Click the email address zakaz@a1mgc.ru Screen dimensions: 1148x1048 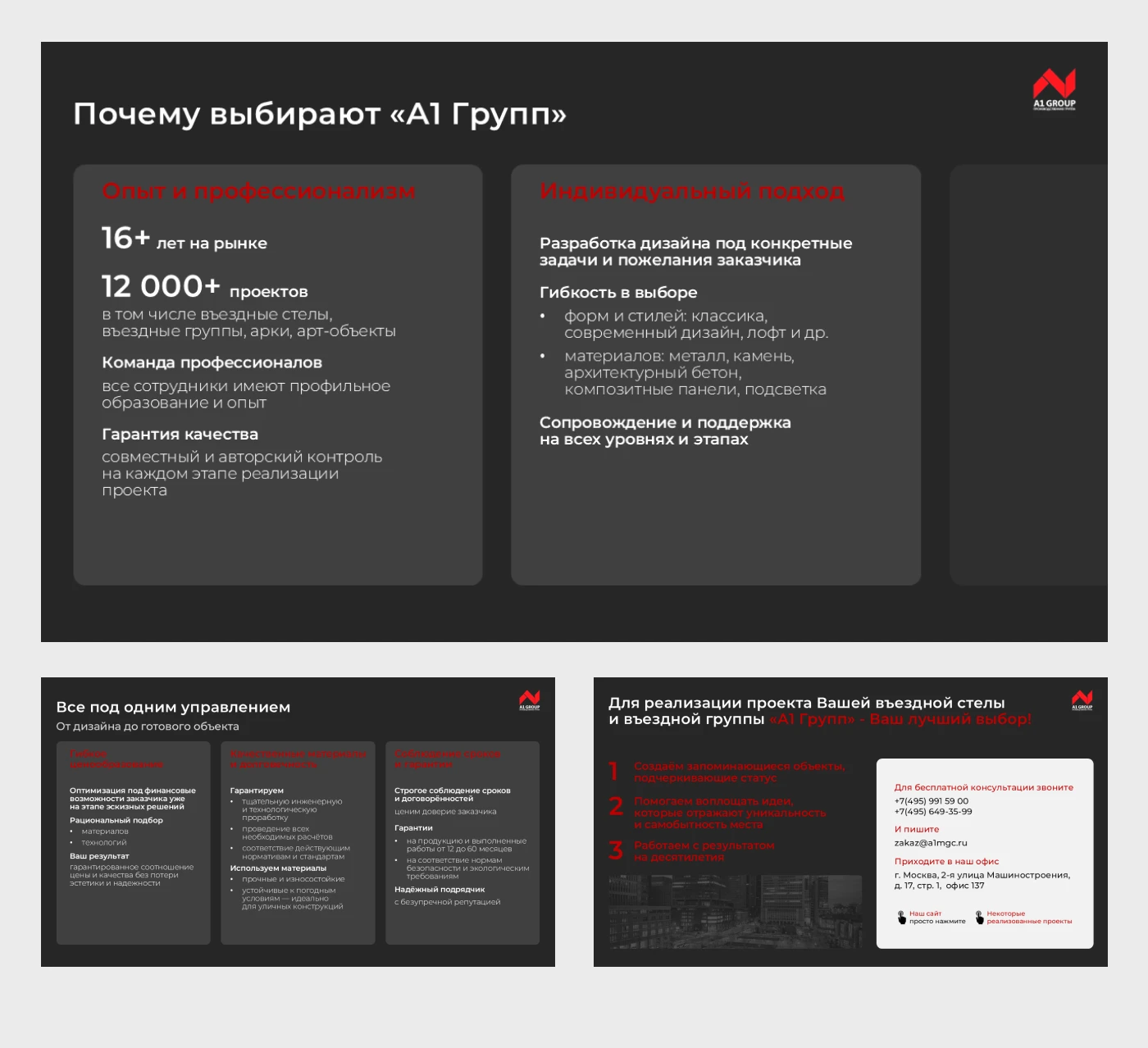(931, 843)
